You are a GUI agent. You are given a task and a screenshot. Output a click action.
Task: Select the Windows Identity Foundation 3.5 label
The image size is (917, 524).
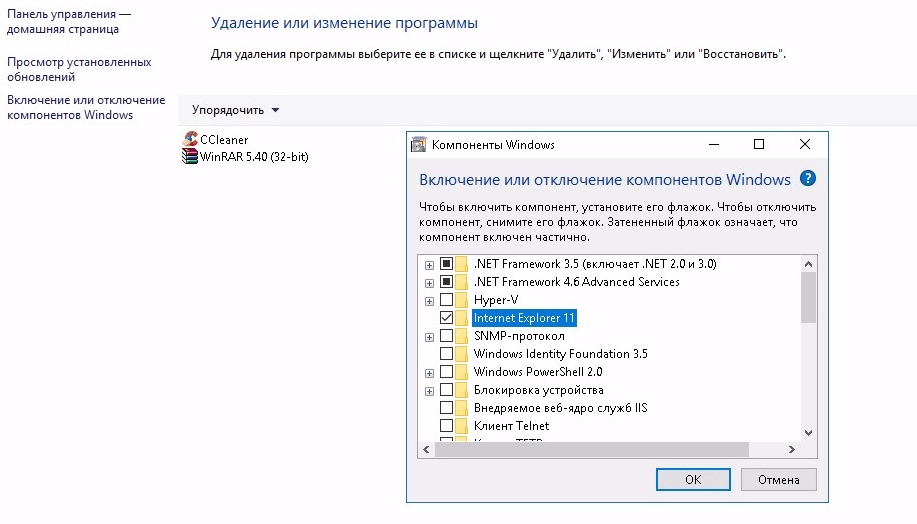click(x=561, y=354)
